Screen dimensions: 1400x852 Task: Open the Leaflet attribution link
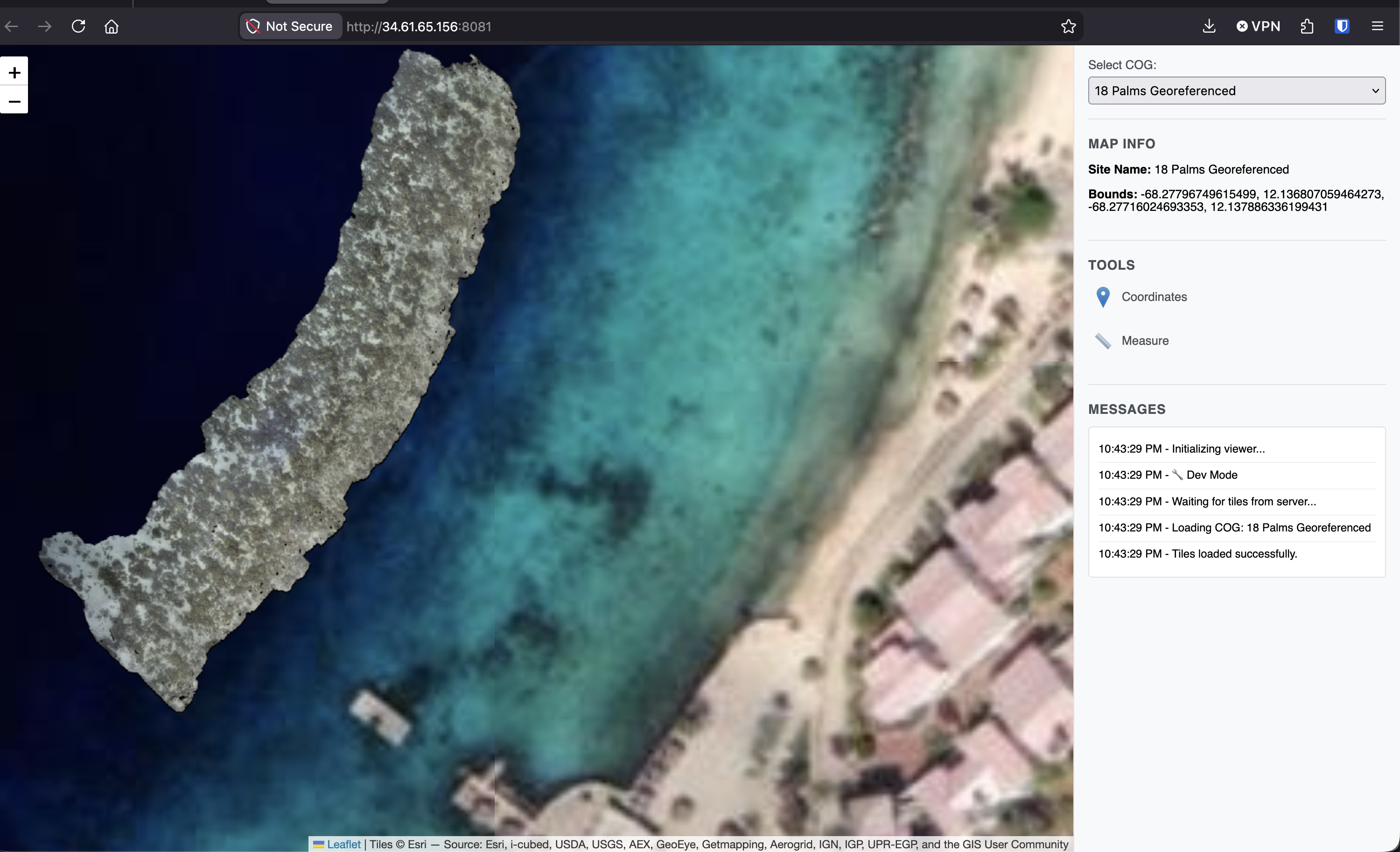343,844
